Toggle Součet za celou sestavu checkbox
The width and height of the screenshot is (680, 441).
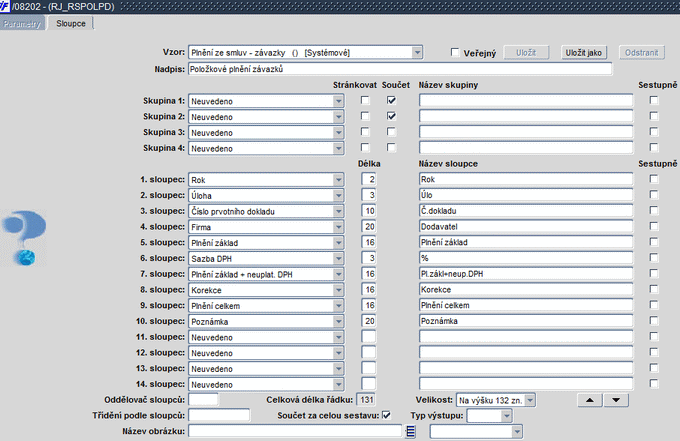pos(386,415)
